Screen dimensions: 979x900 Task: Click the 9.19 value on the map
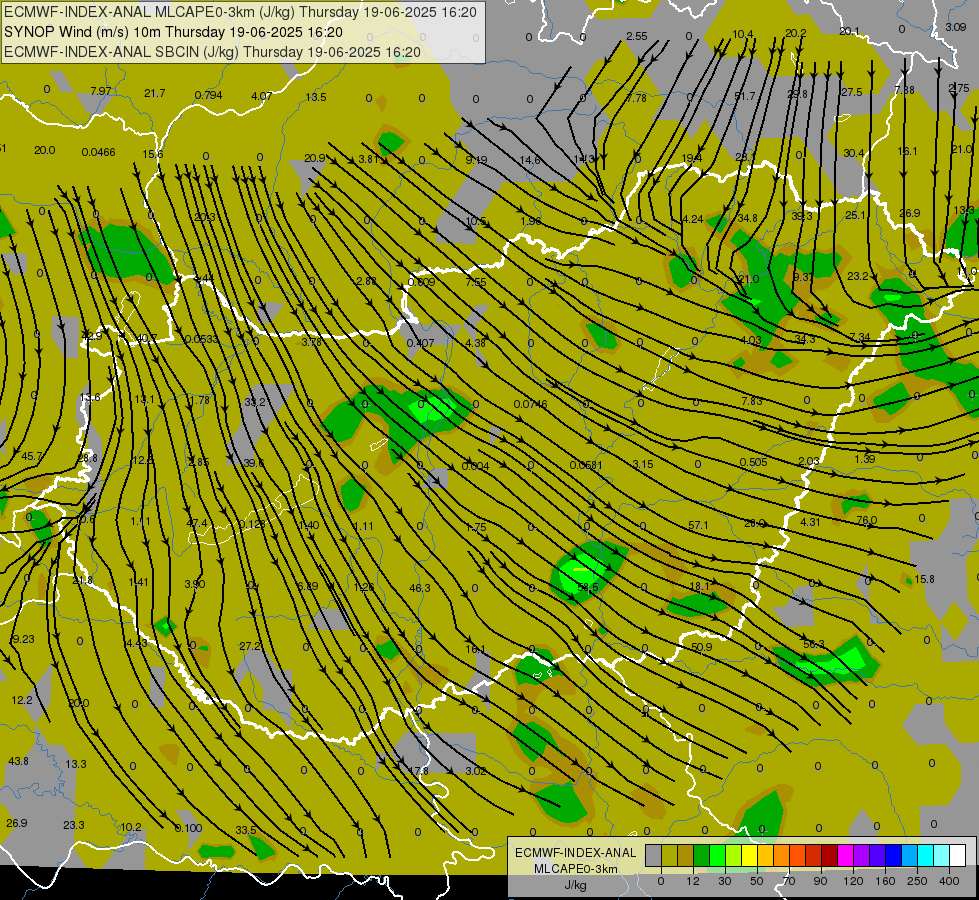[476, 161]
